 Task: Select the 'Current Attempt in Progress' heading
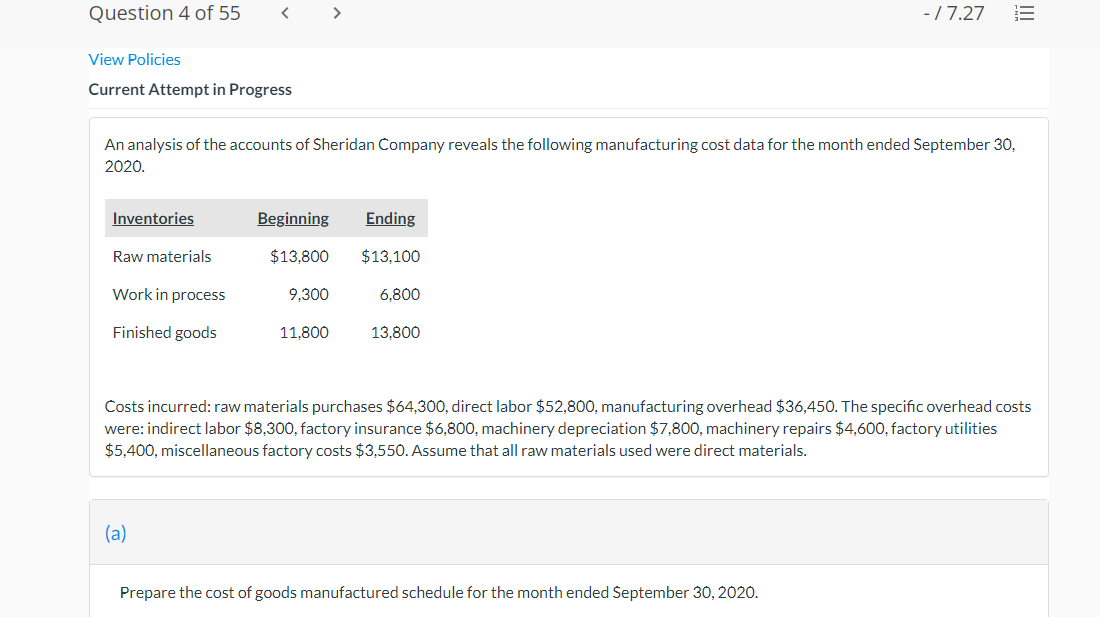[190, 90]
